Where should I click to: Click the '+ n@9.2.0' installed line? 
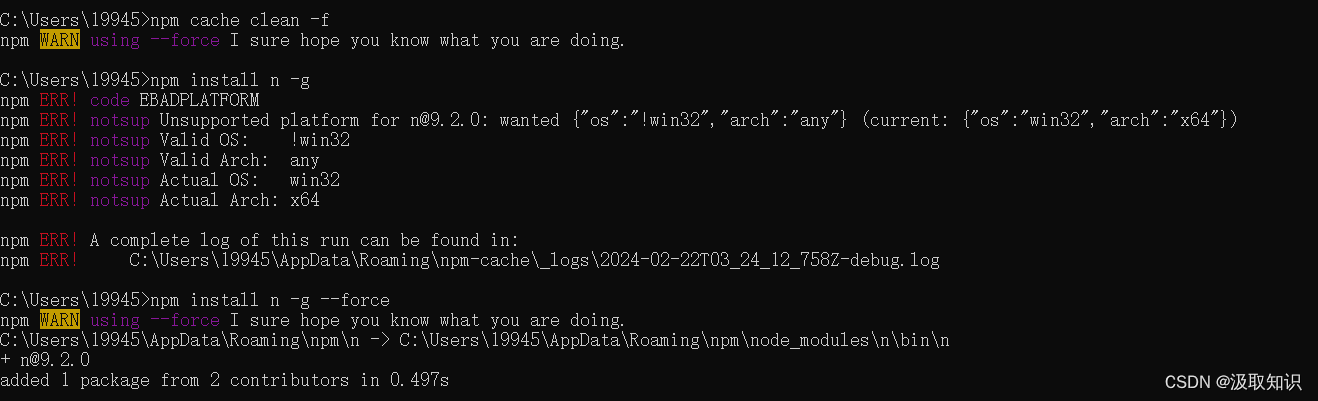45,360
